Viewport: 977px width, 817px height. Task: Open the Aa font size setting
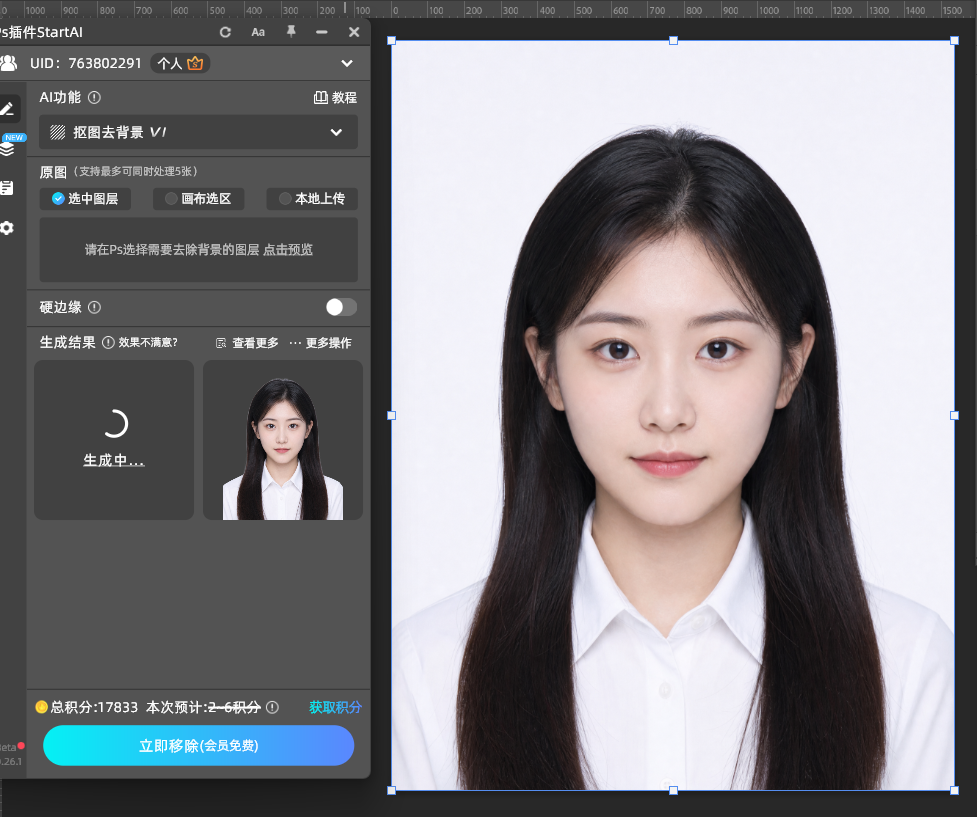[258, 32]
